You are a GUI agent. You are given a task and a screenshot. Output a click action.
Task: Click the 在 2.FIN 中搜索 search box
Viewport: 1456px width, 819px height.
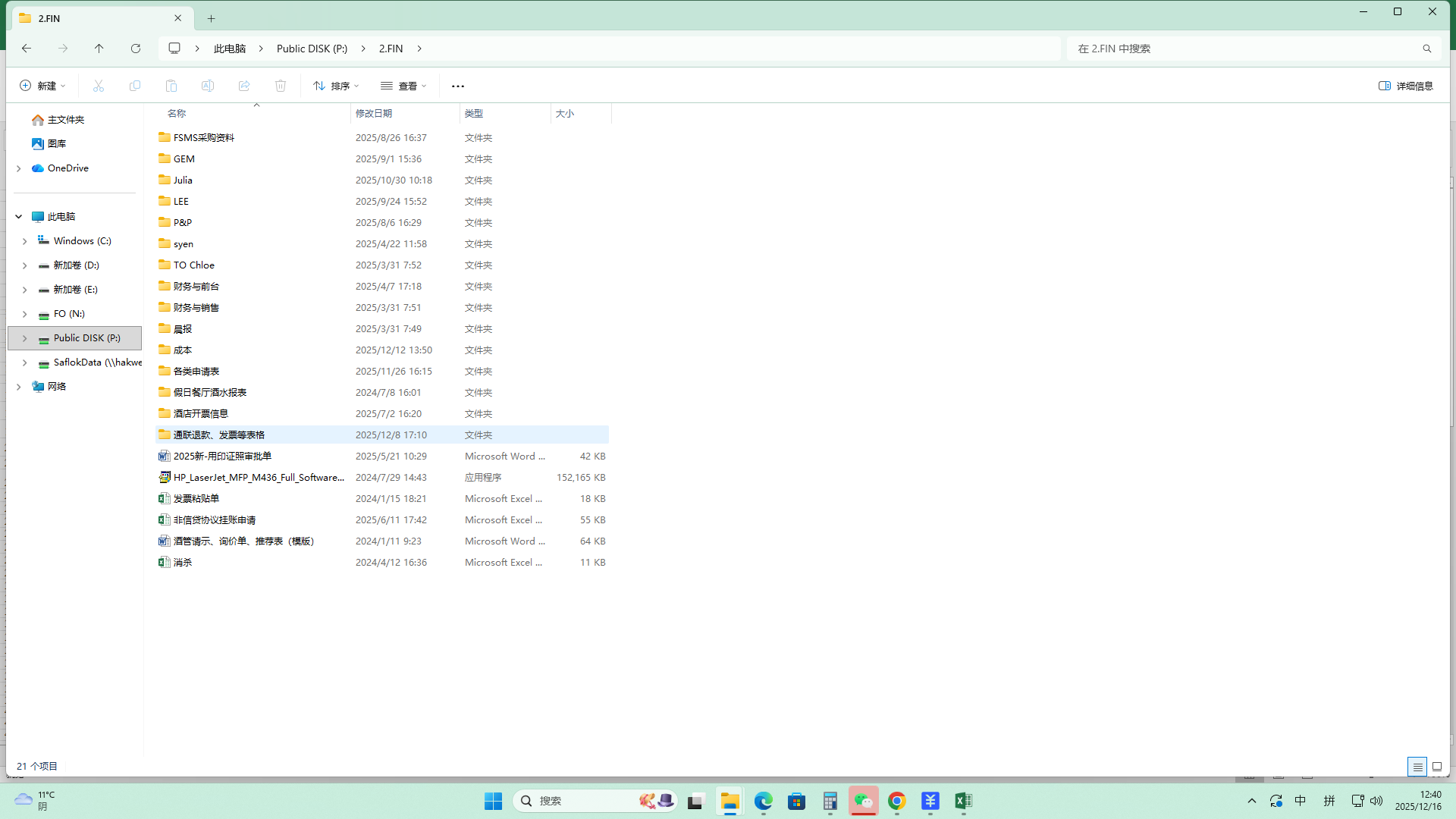coord(1244,49)
